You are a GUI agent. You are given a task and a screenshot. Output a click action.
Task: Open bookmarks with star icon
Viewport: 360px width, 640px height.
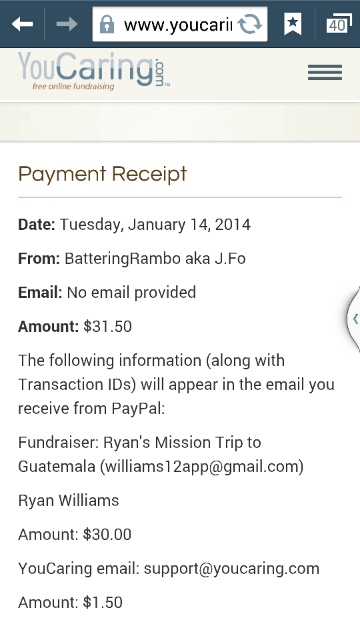292,24
